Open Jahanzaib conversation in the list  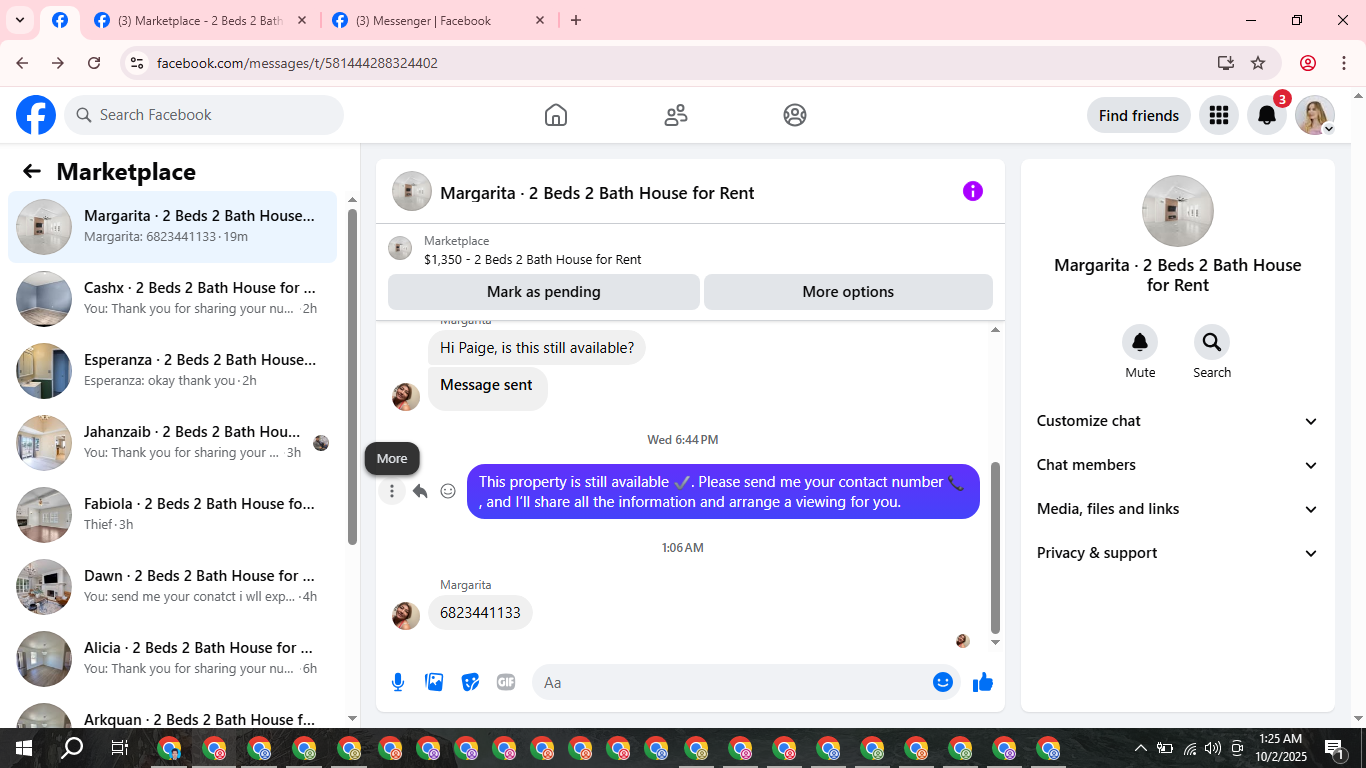(173, 443)
